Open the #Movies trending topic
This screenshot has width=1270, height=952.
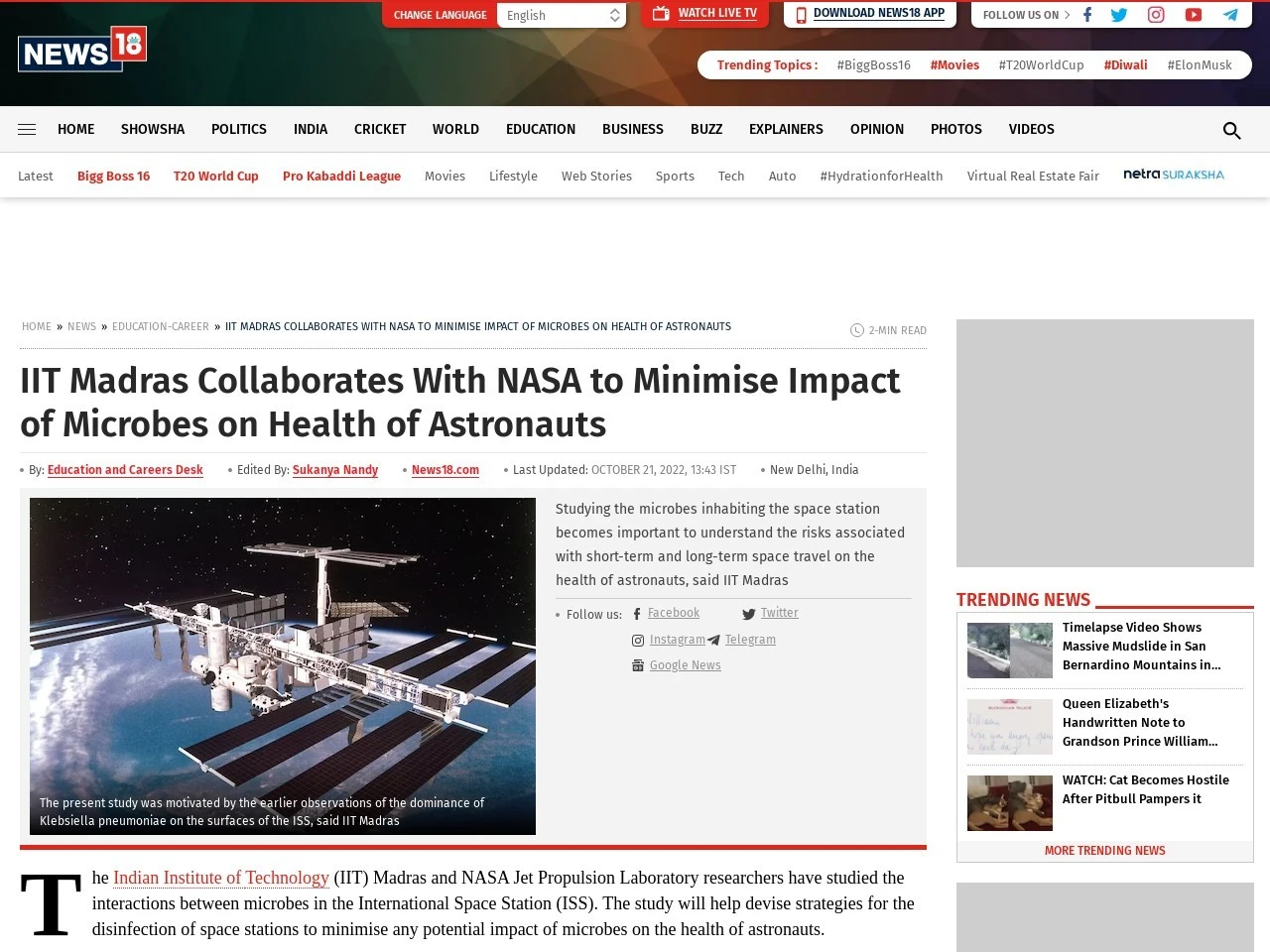tap(954, 64)
